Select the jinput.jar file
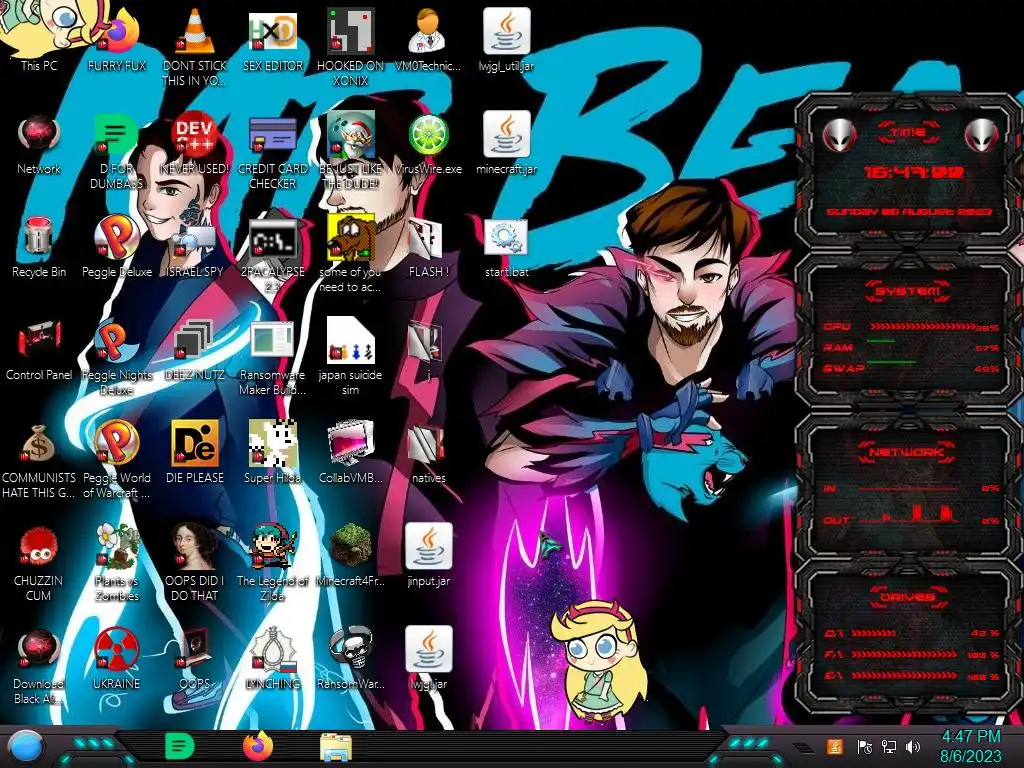Image resolution: width=1024 pixels, height=768 pixels. point(428,546)
